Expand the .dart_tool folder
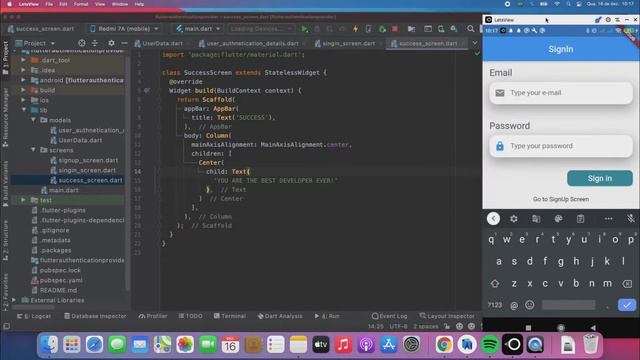The width and height of the screenshot is (640, 360). 23,60
